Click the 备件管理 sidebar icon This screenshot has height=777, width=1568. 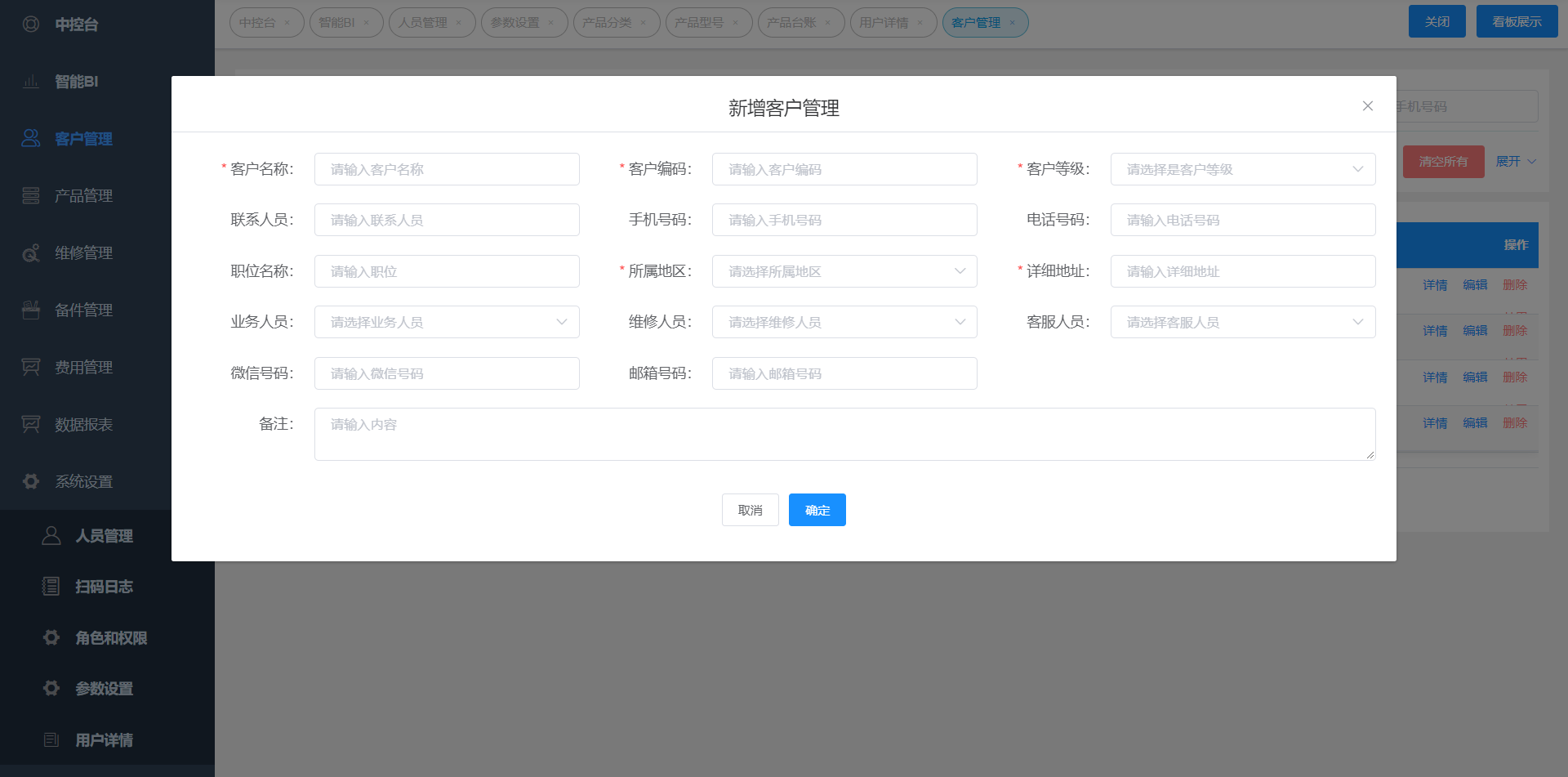tap(31, 310)
